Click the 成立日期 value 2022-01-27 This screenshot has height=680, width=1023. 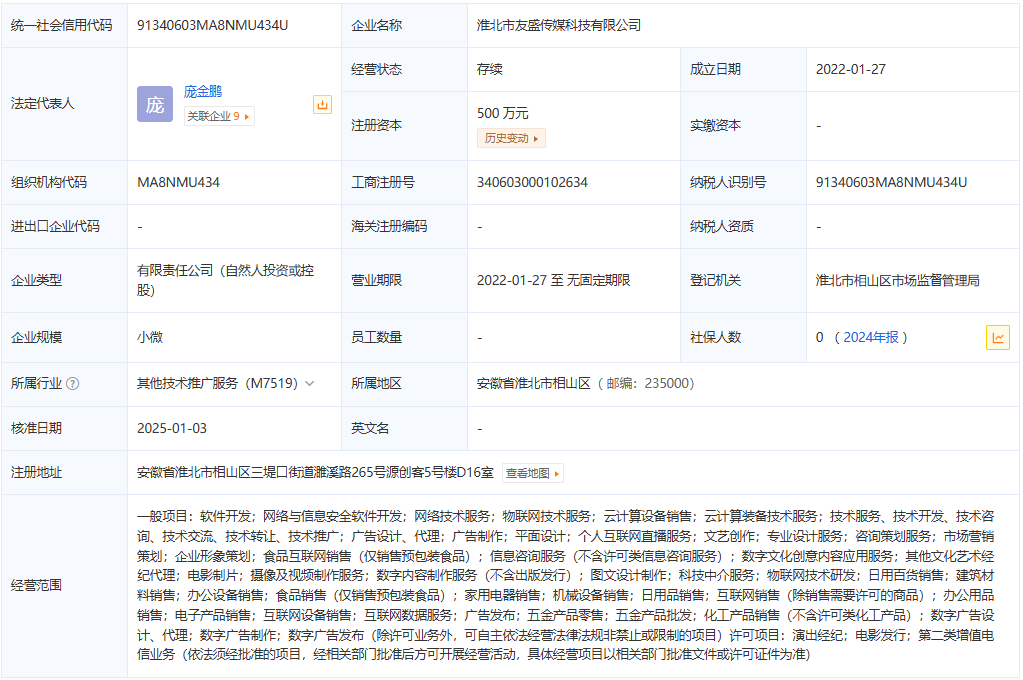[850, 69]
